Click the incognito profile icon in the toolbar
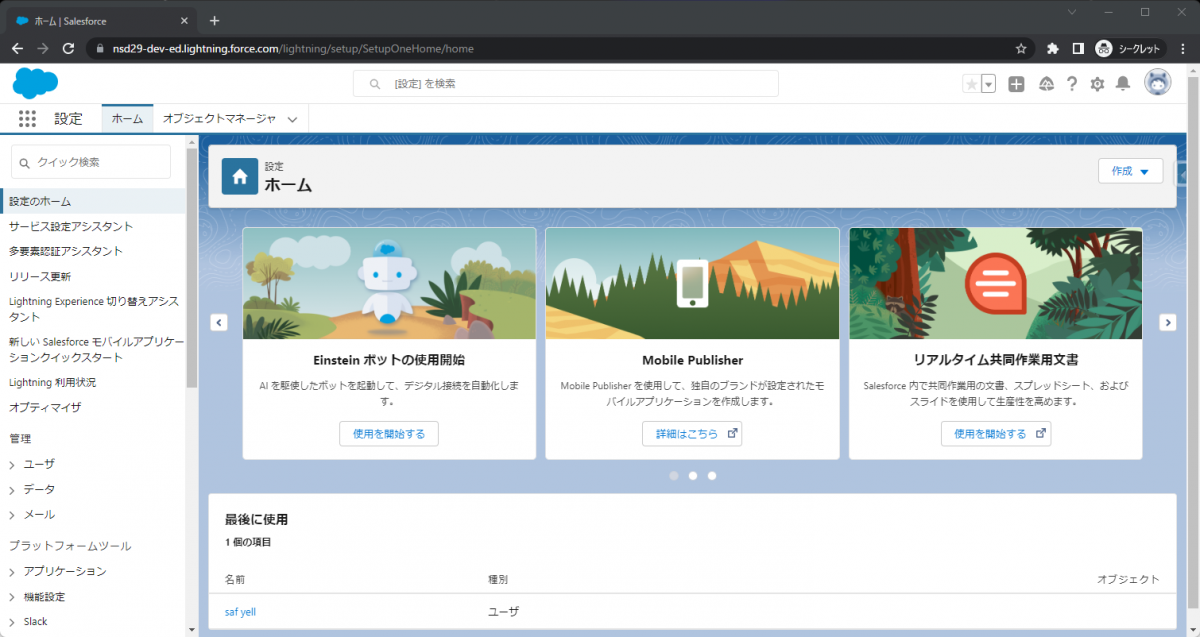 pyautogui.click(x=1103, y=47)
